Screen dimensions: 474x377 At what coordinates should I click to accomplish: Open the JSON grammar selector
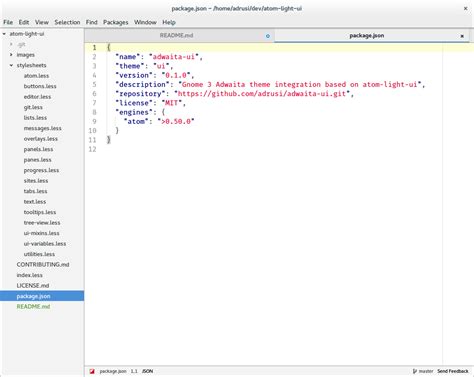tap(147, 371)
